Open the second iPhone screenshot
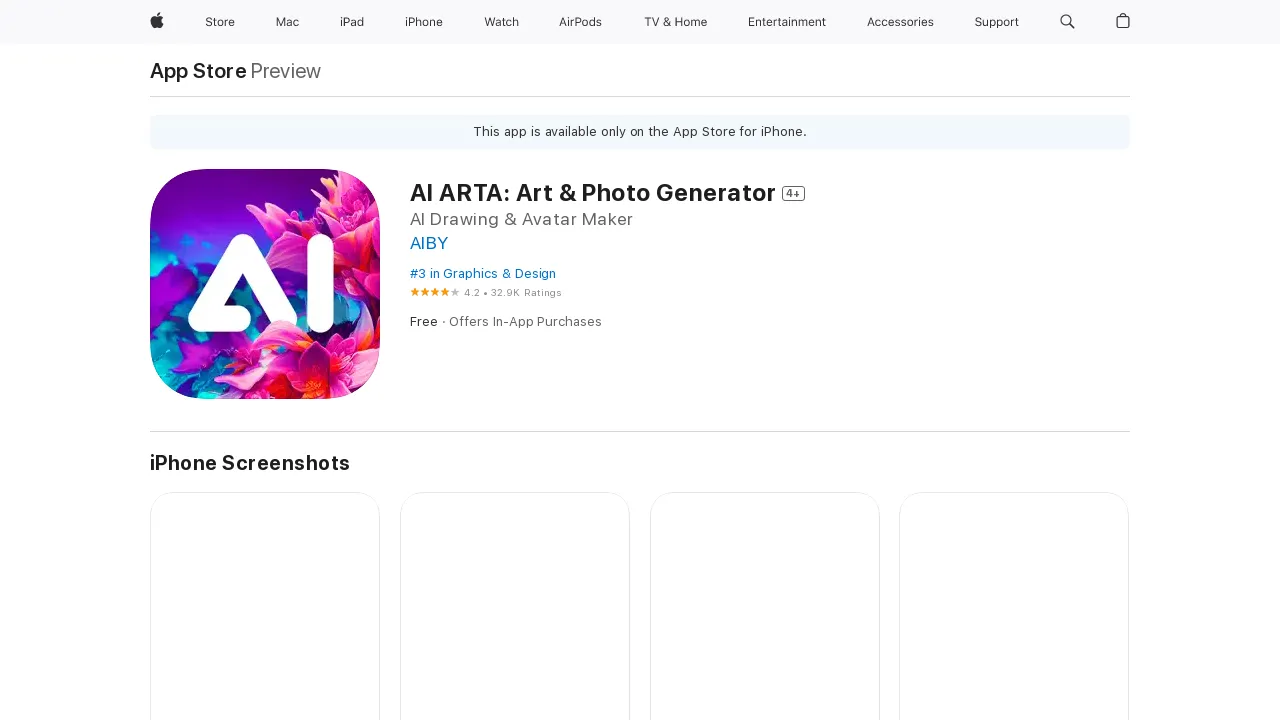The image size is (1280, 720). [515, 606]
